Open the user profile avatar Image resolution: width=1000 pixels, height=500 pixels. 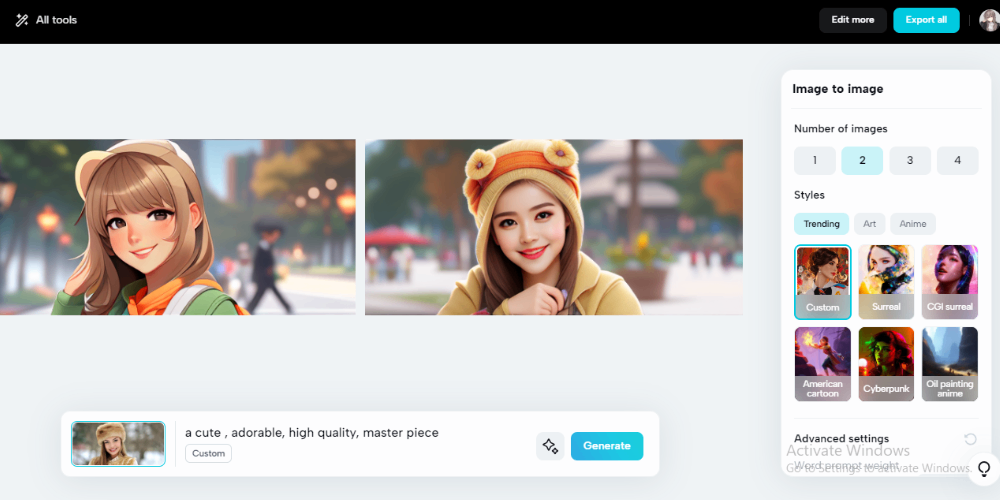pyautogui.click(x=989, y=20)
